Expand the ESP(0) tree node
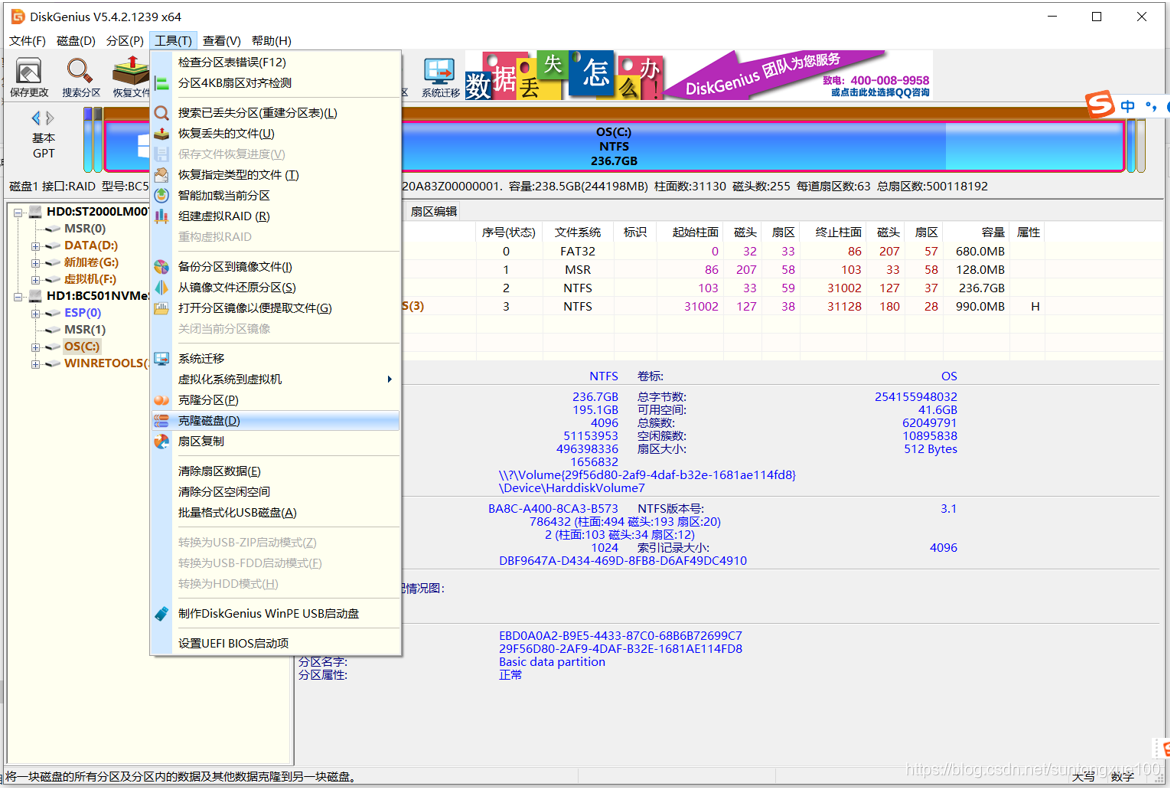The image size is (1170, 788). pos(35,313)
